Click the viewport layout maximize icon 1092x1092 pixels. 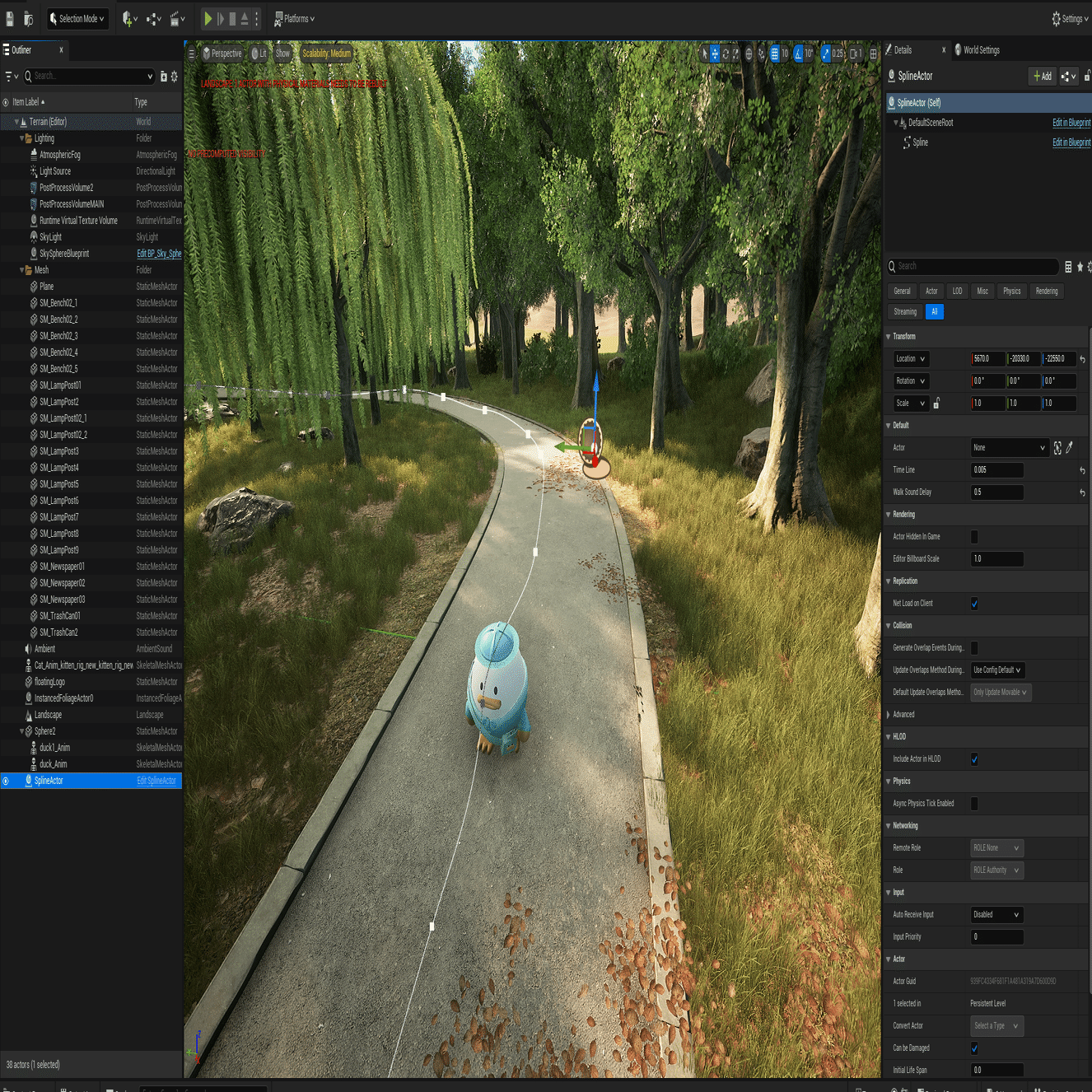[874, 54]
